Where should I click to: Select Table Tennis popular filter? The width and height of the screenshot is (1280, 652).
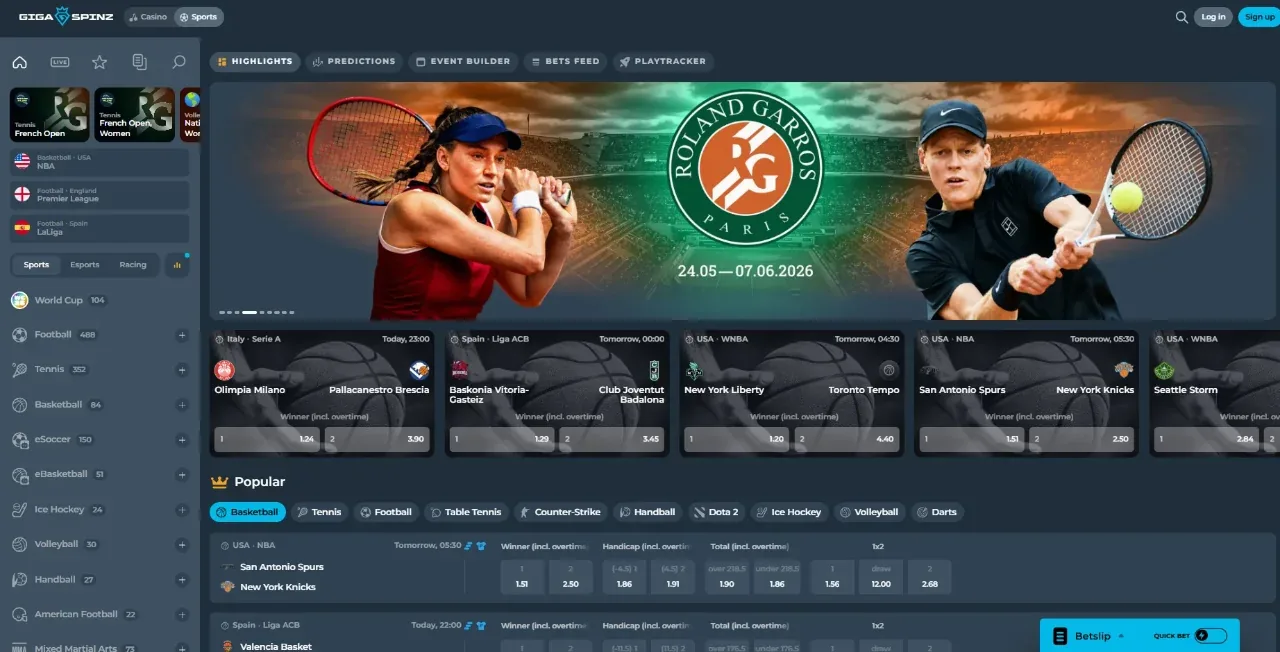click(466, 512)
